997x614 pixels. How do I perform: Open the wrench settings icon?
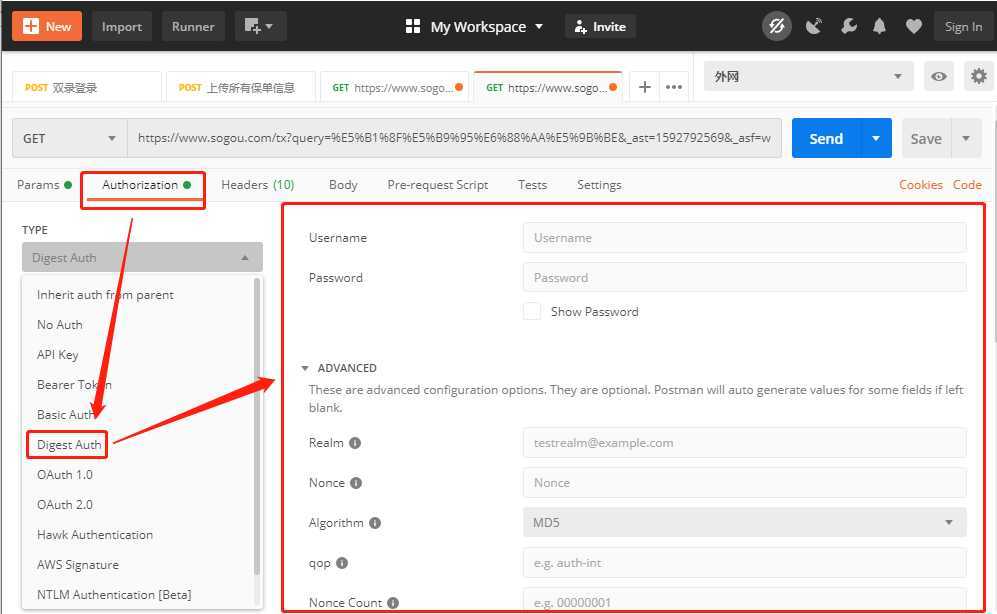[x=848, y=27]
